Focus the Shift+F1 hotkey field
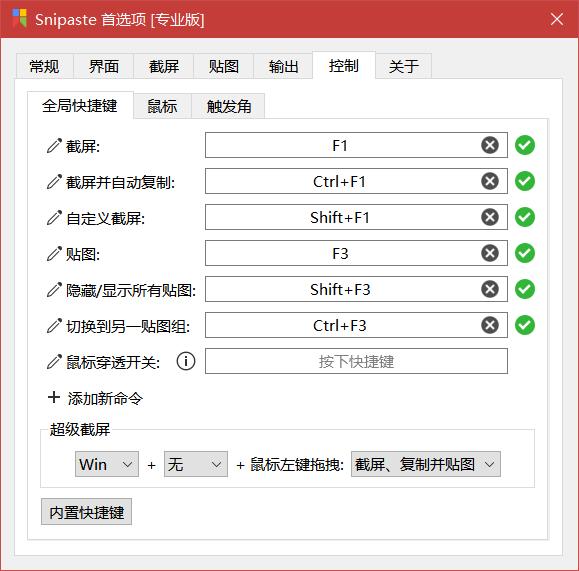 click(x=356, y=217)
